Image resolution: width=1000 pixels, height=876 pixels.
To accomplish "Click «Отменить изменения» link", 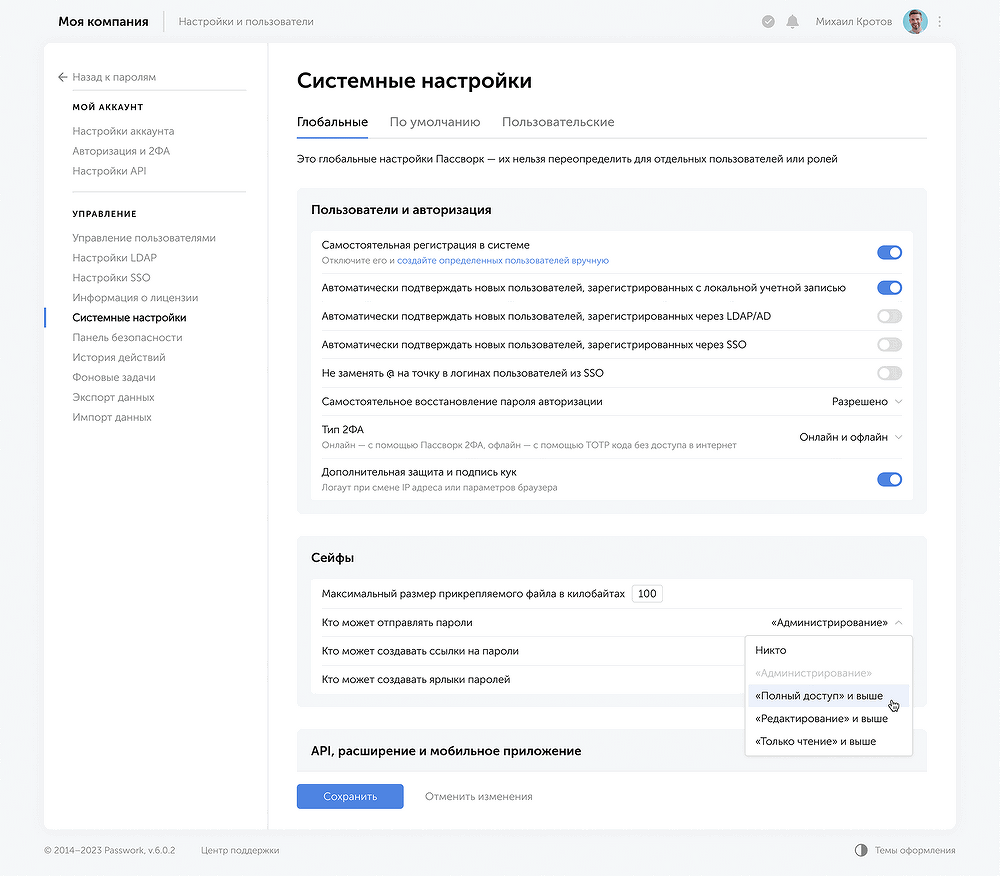I will 478,797.
